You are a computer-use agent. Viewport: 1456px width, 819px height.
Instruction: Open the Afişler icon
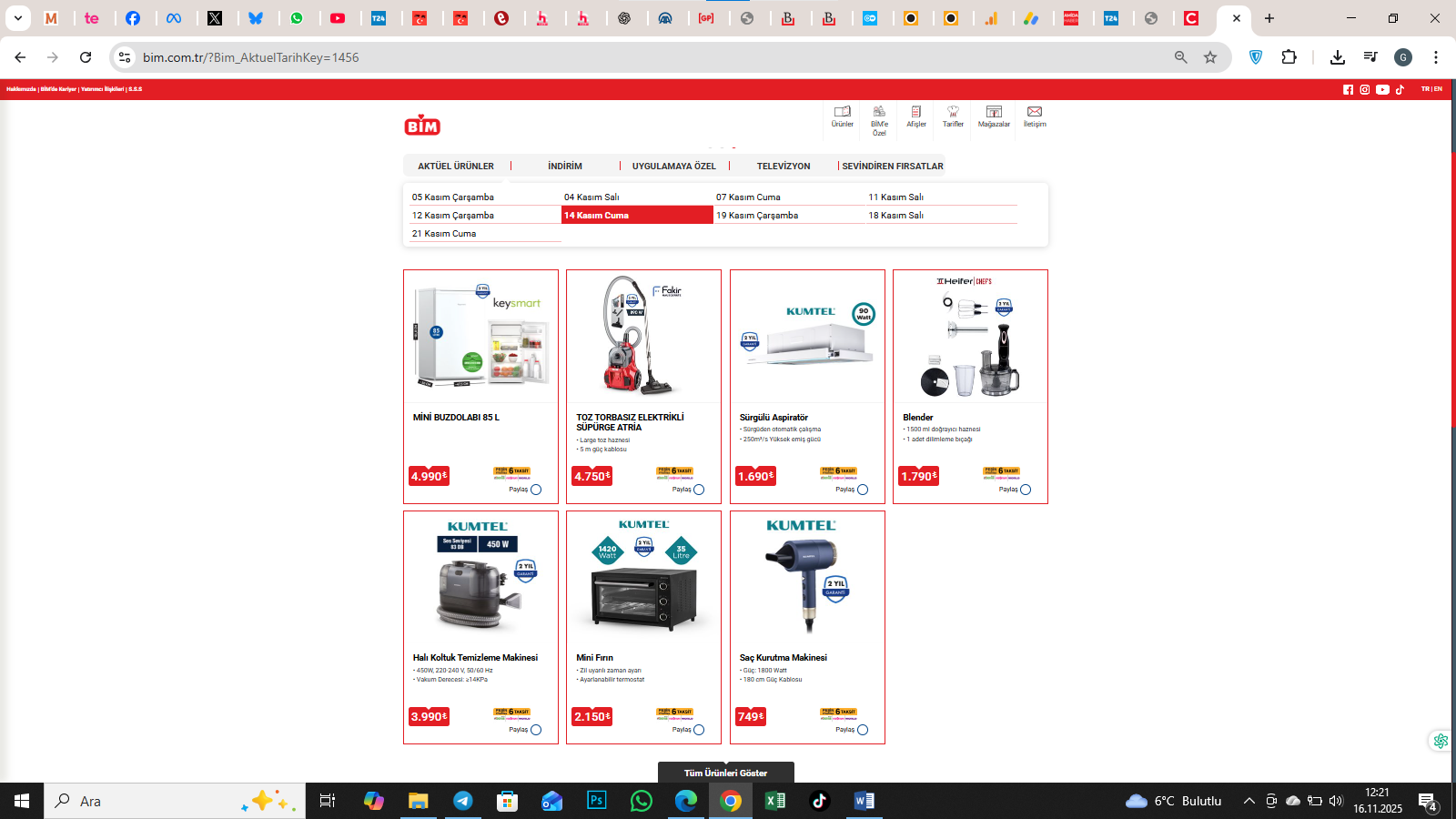click(916, 116)
